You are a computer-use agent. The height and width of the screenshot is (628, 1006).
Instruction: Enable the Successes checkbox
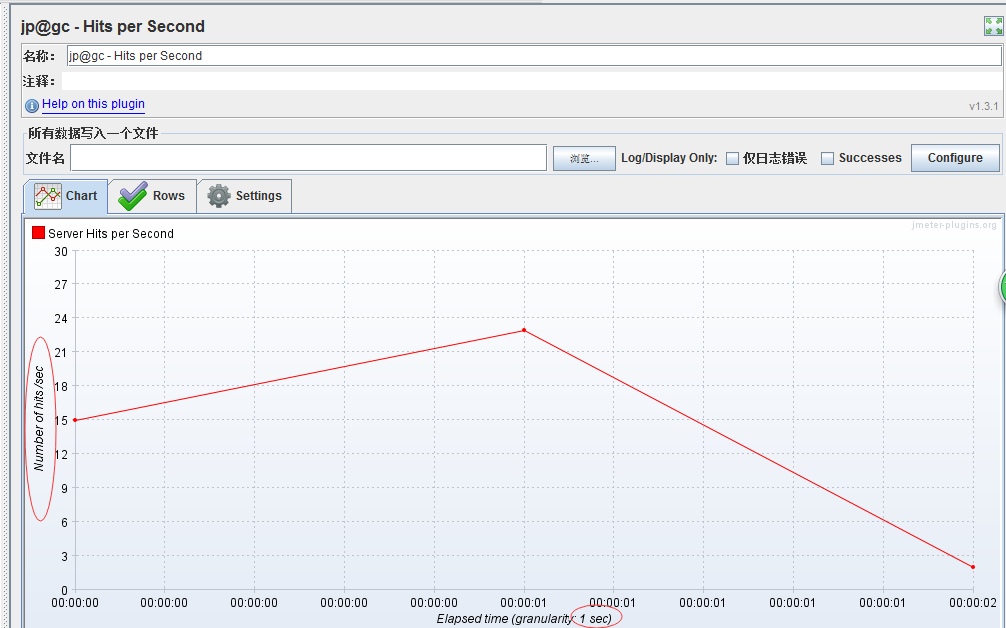pos(828,158)
